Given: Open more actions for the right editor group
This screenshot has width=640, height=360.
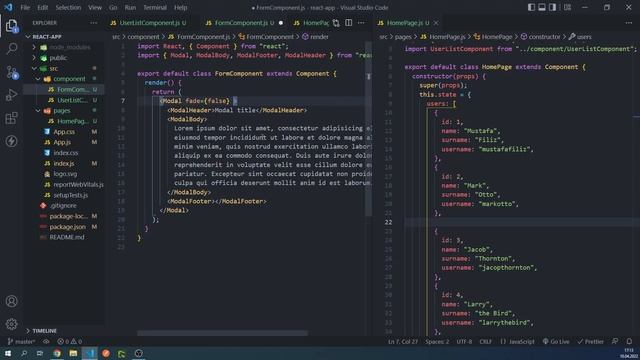Looking at the screenshot, I should click(629, 23).
